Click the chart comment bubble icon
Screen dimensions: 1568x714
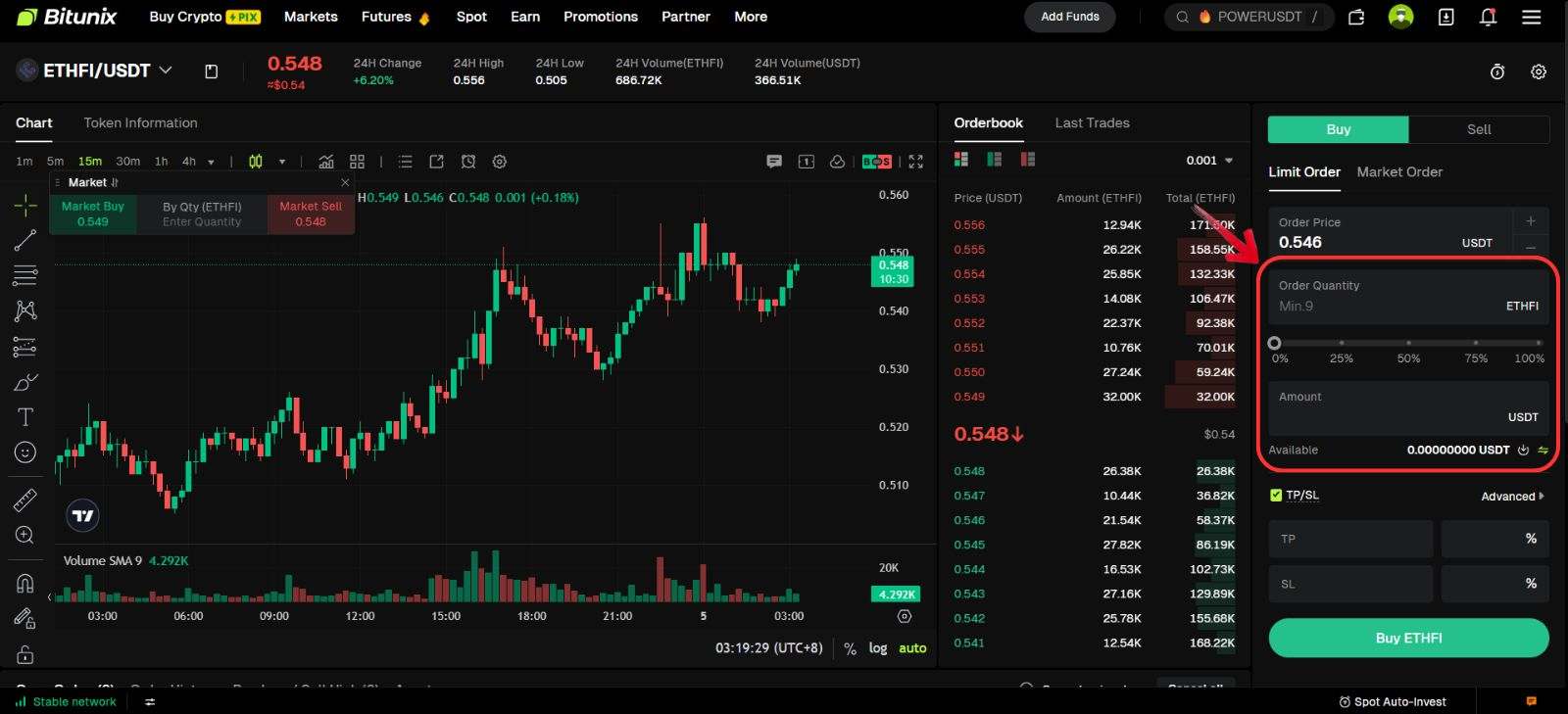[774, 162]
